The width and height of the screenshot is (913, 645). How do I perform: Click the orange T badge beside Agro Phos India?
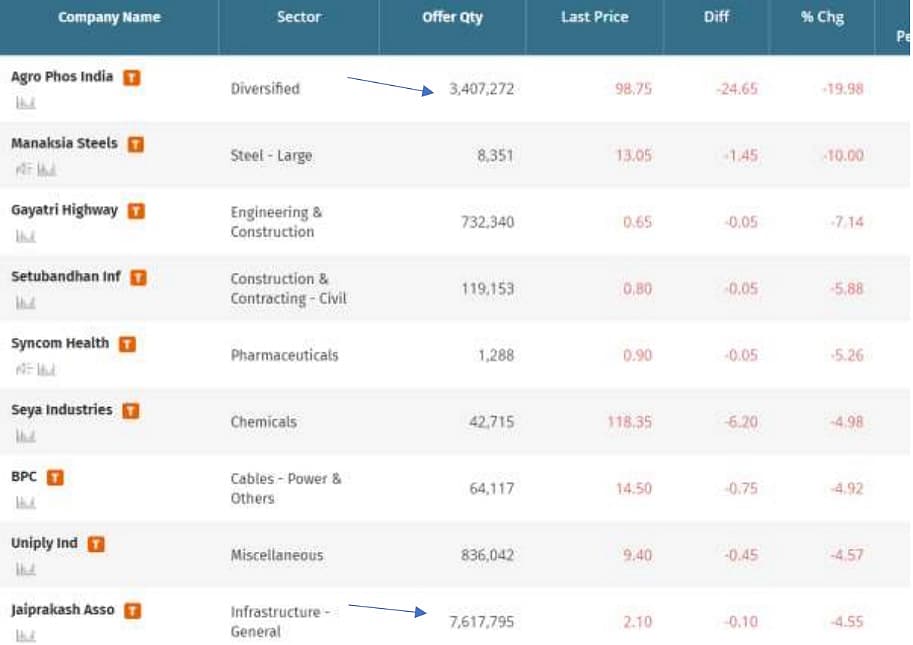pos(132,78)
